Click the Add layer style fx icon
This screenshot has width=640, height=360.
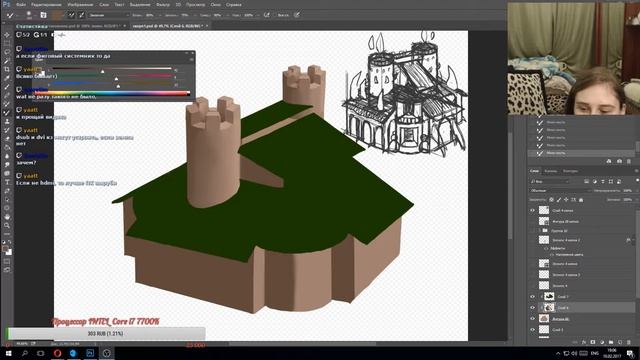[584, 342]
